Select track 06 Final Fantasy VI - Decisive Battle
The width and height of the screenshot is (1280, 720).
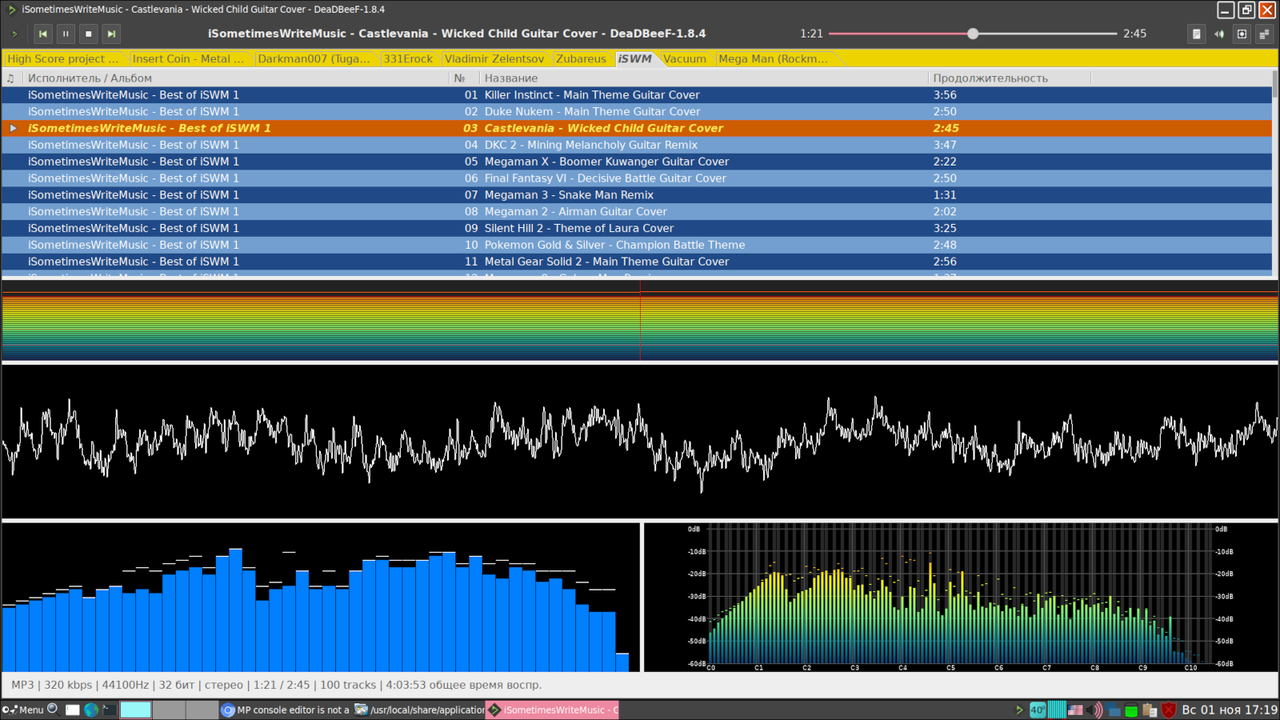point(637,178)
